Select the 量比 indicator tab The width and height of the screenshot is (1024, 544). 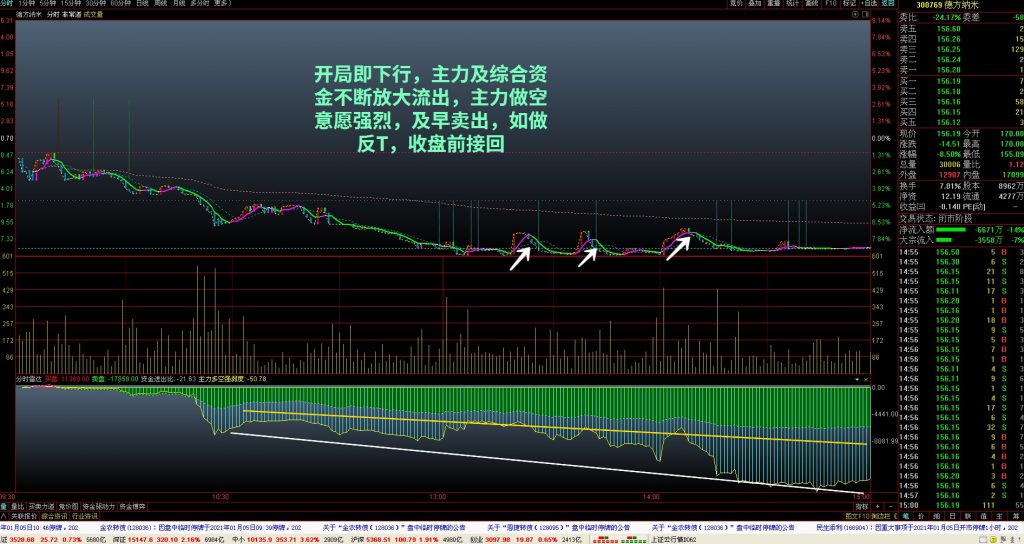click(x=16, y=505)
